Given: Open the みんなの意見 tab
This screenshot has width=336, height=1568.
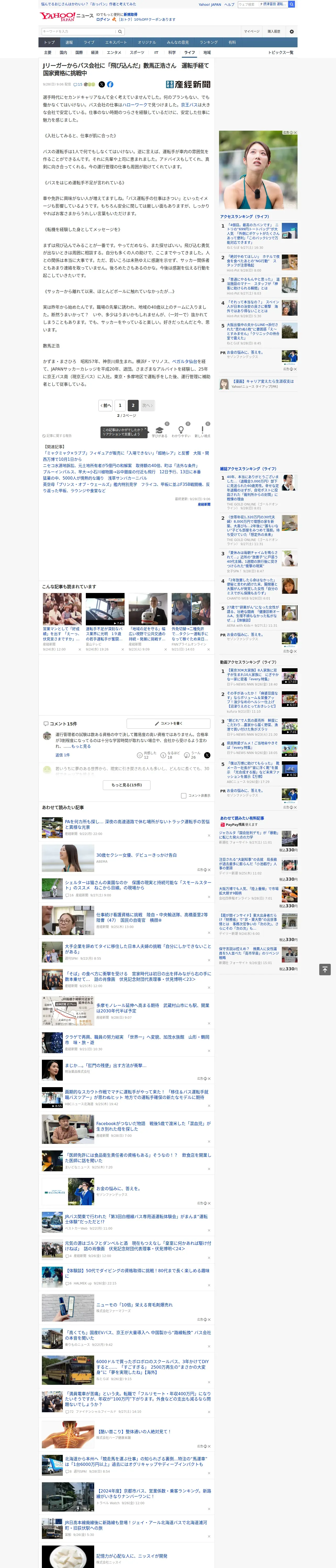Looking at the screenshot, I should (x=177, y=43).
